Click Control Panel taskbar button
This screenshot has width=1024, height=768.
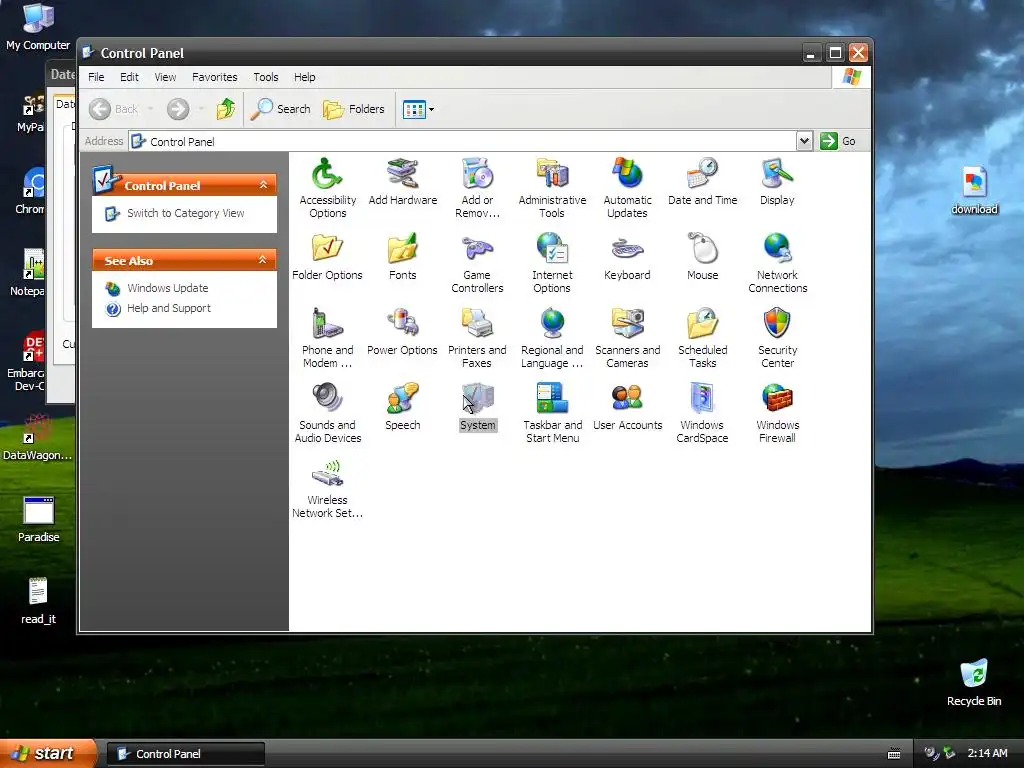point(185,754)
